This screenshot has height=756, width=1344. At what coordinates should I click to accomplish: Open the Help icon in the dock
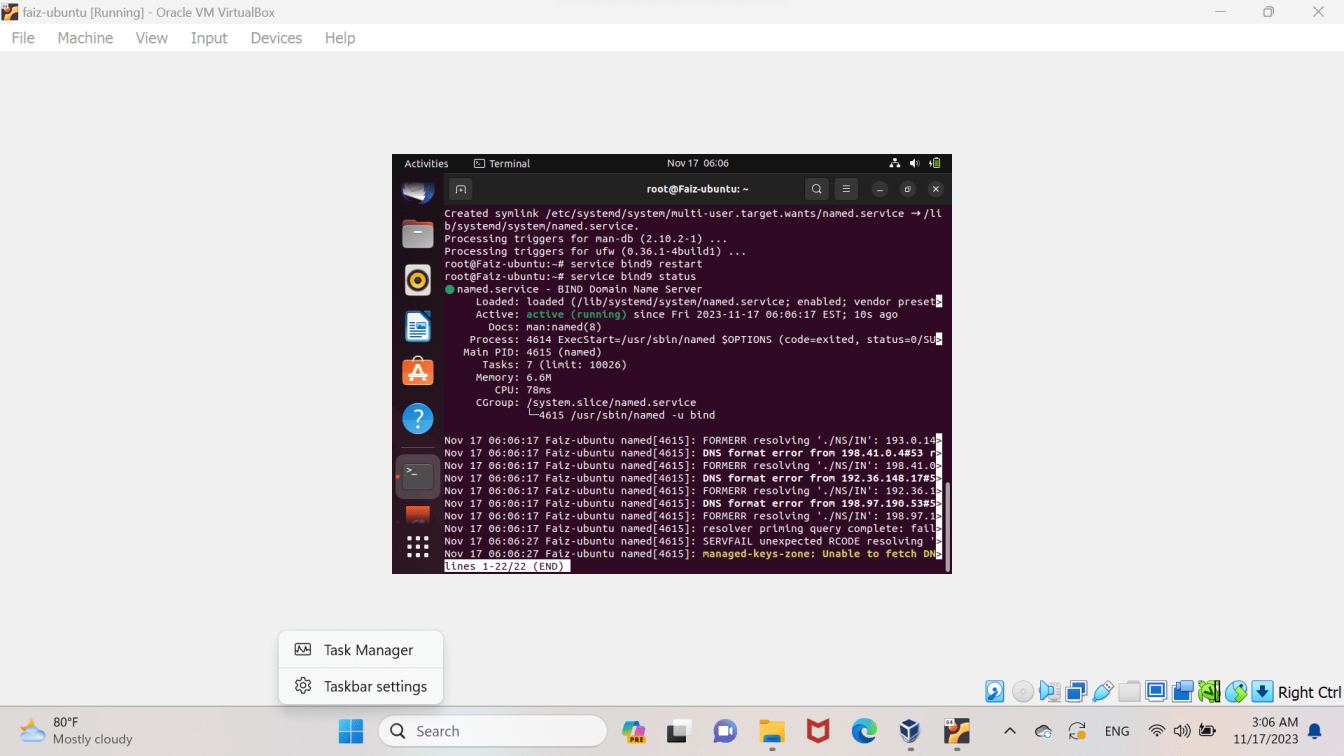click(418, 418)
